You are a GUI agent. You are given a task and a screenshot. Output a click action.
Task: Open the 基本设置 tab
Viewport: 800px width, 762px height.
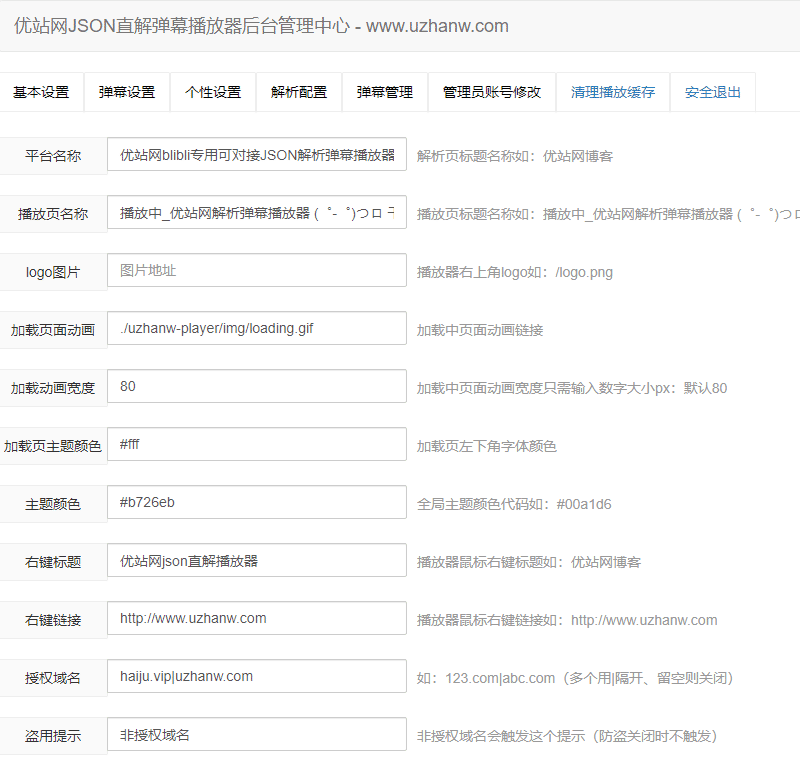(41, 92)
